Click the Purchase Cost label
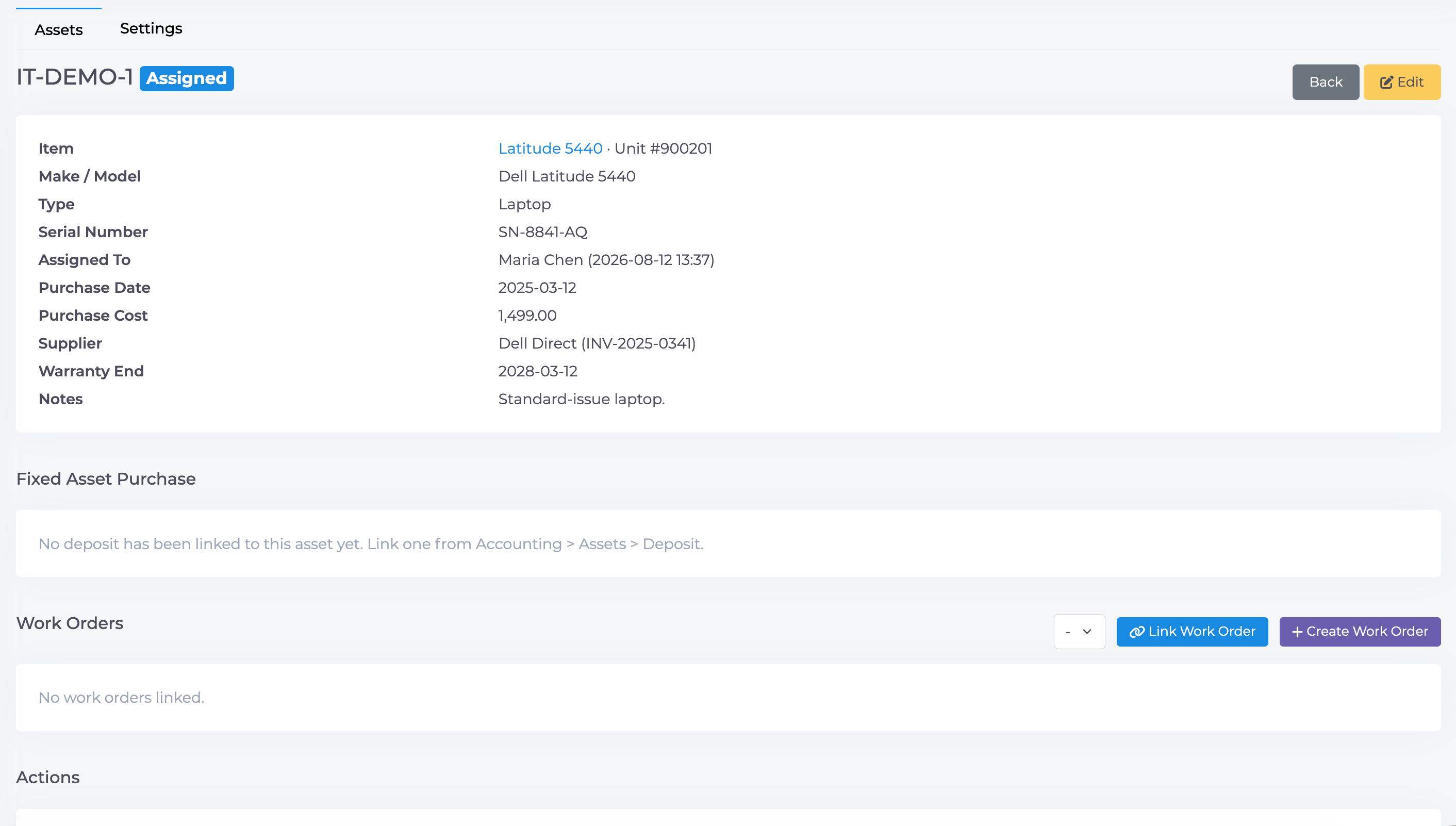The width and height of the screenshot is (1456, 826). pos(93,316)
